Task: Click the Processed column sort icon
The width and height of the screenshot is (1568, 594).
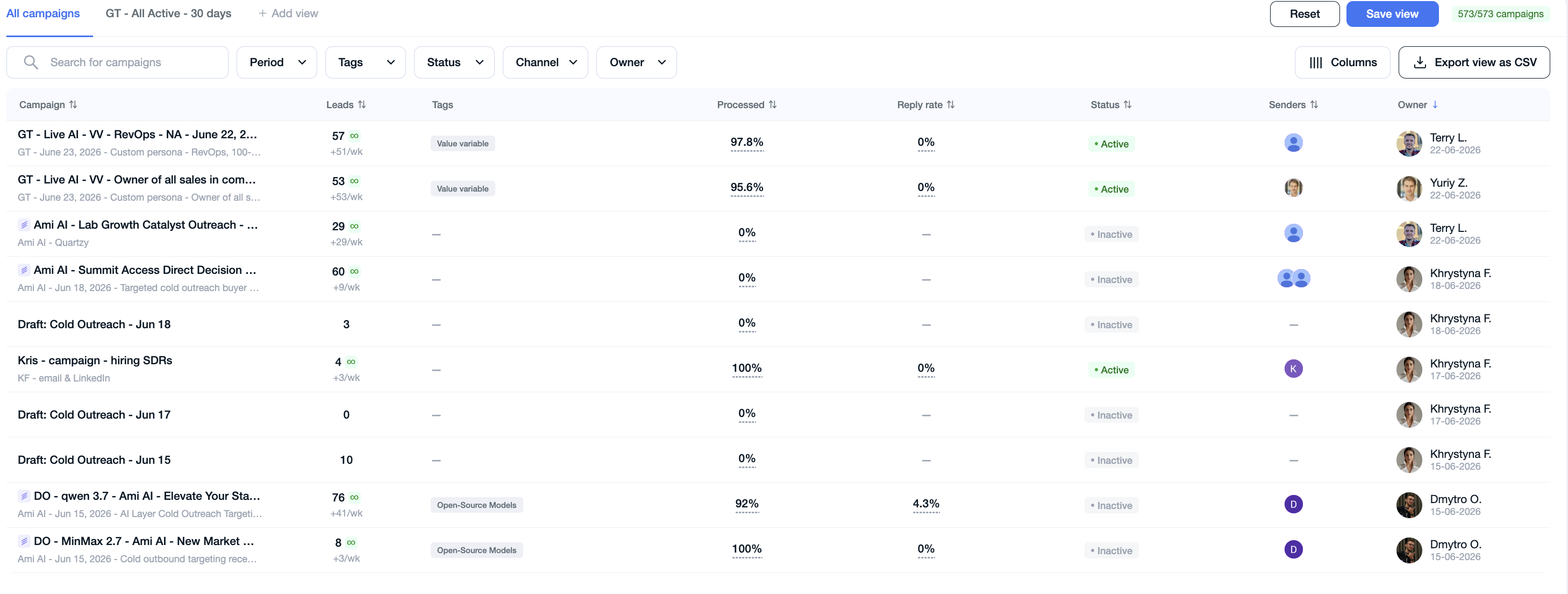Action: [x=772, y=105]
